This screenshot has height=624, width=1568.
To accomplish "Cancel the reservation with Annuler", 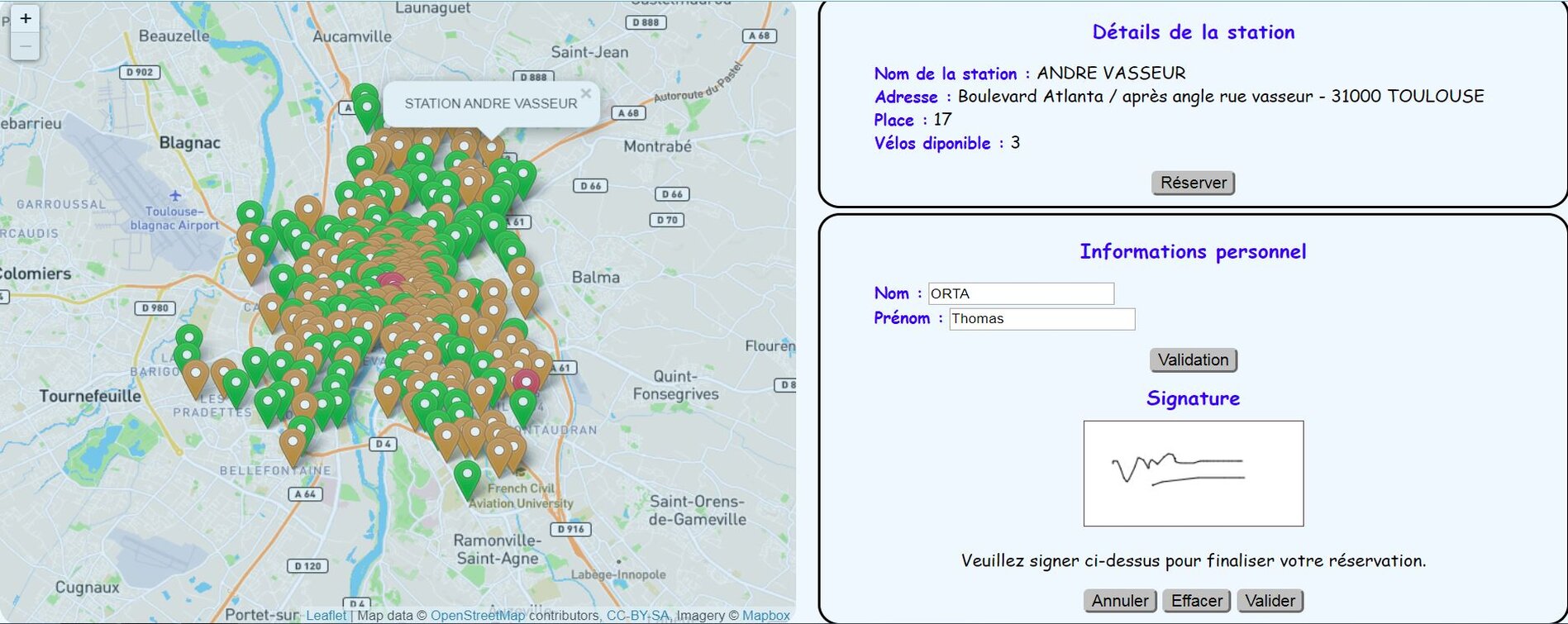I will pyautogui.click(x=1120, y=601).
